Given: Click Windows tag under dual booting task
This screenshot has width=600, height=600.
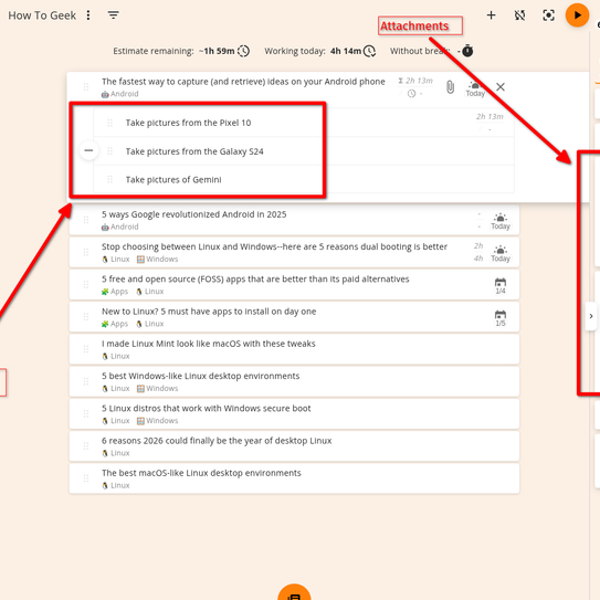Looking at the screenshot, I should click(157, 259).
